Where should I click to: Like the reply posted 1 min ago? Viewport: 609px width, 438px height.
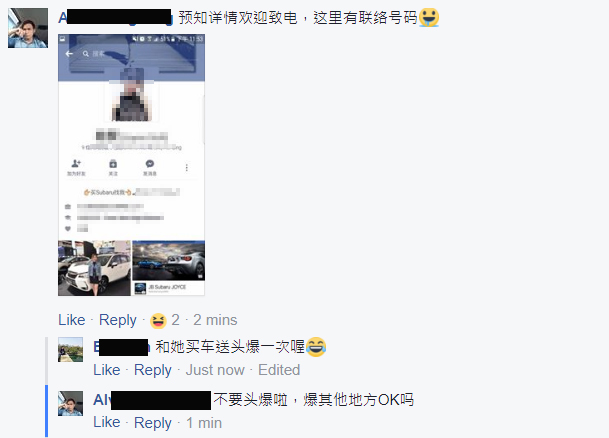[x=106, y=422]
